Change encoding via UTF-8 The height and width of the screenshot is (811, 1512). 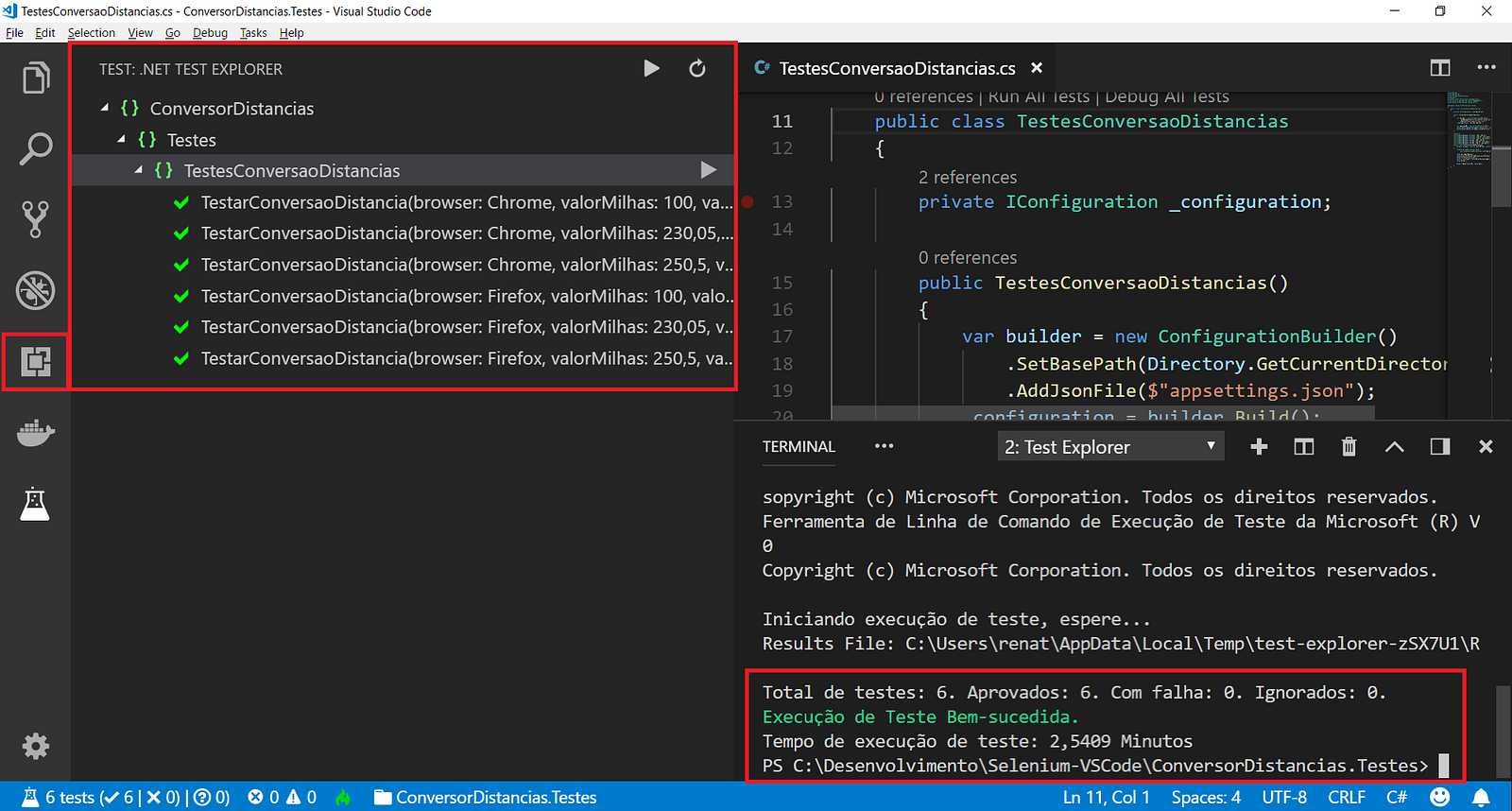click(1284, 797)
